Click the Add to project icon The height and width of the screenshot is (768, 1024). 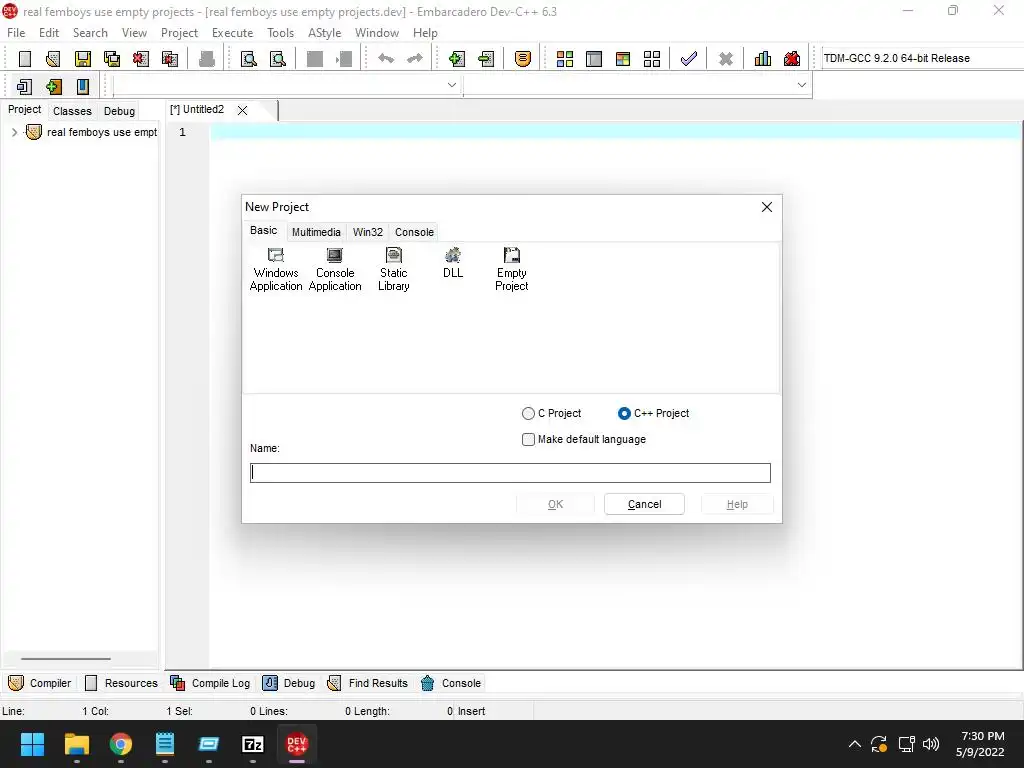click(456, 59)
